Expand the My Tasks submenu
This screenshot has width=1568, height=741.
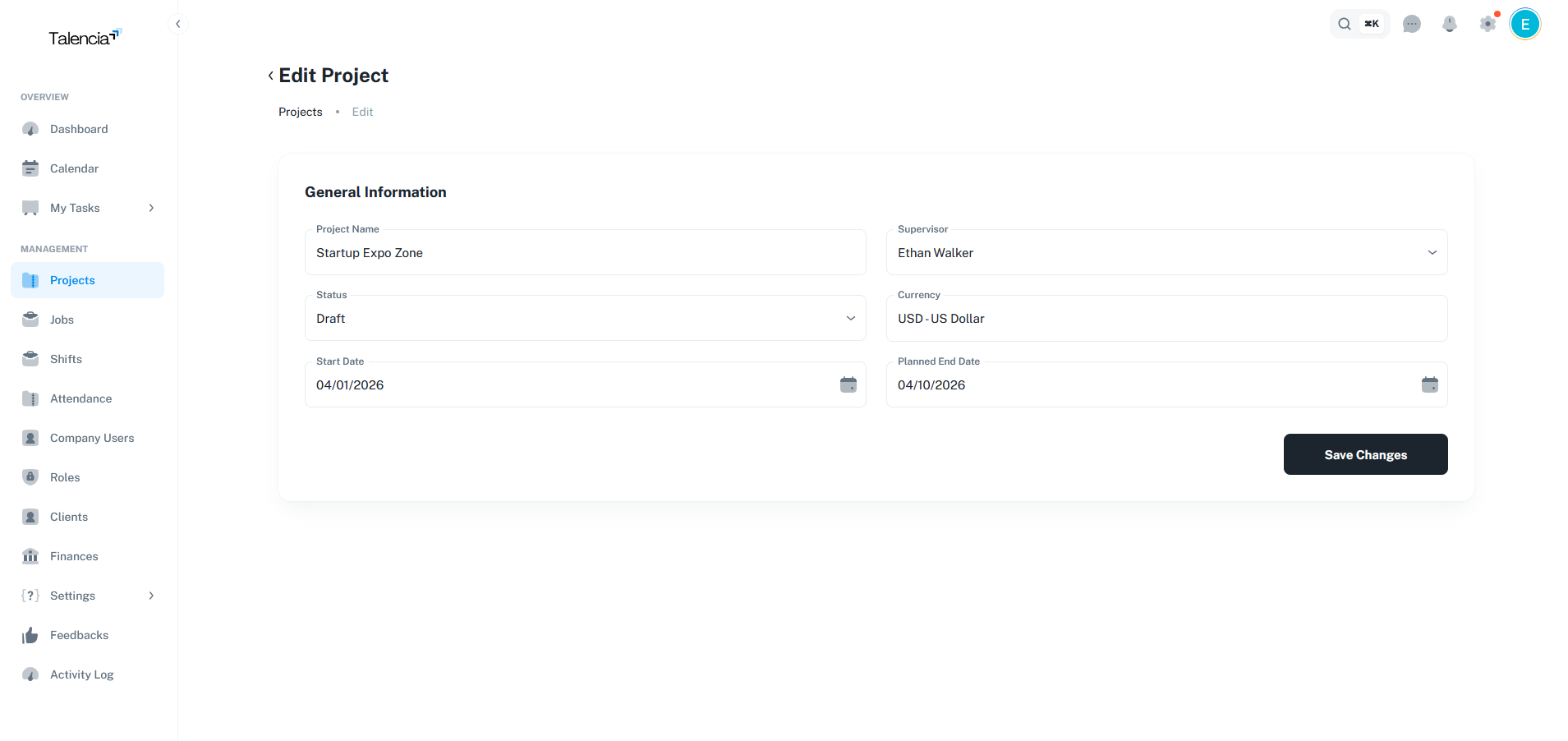pyautogui.click(x=151, y=208)
